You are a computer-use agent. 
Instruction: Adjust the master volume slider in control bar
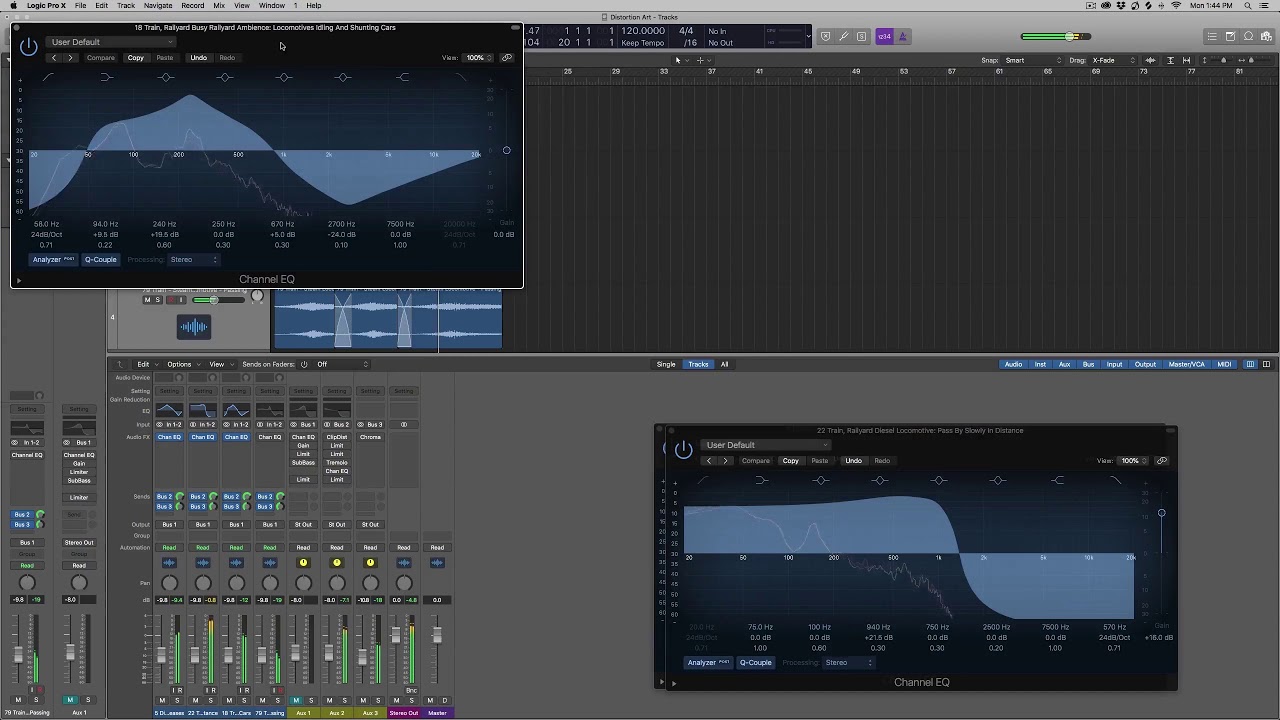coord(1070,37)
